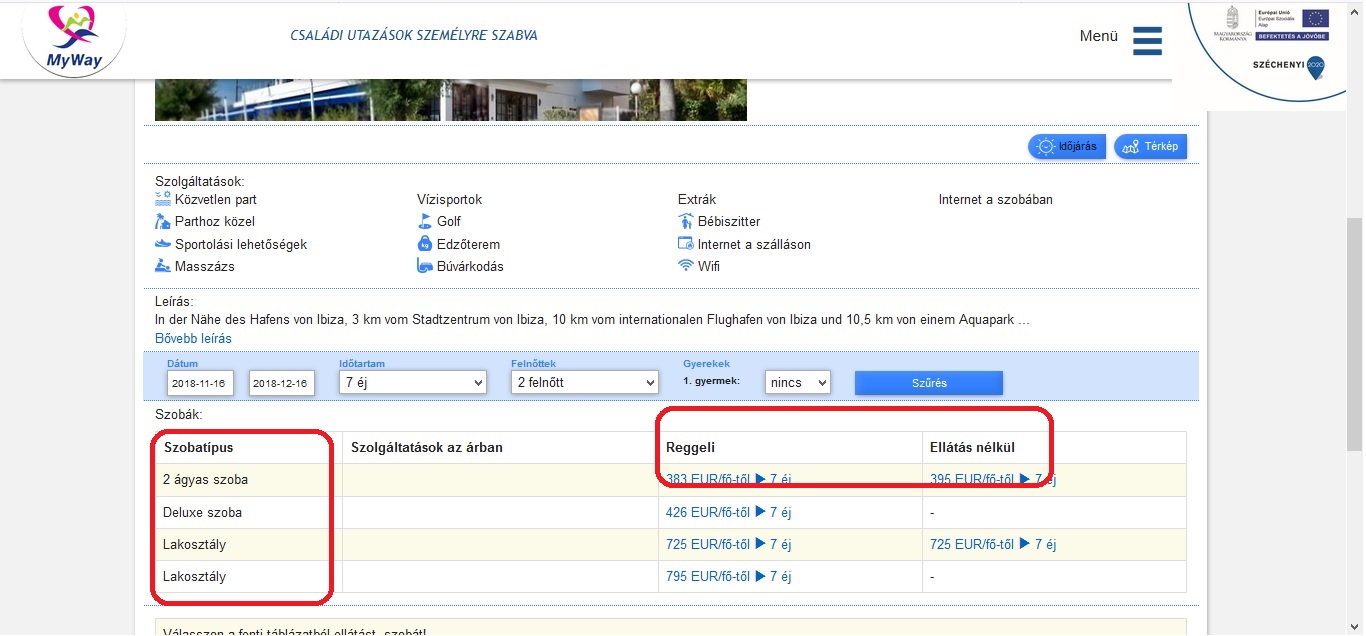Open the Felnőttek 2 felnőtt dropdown

584,383
